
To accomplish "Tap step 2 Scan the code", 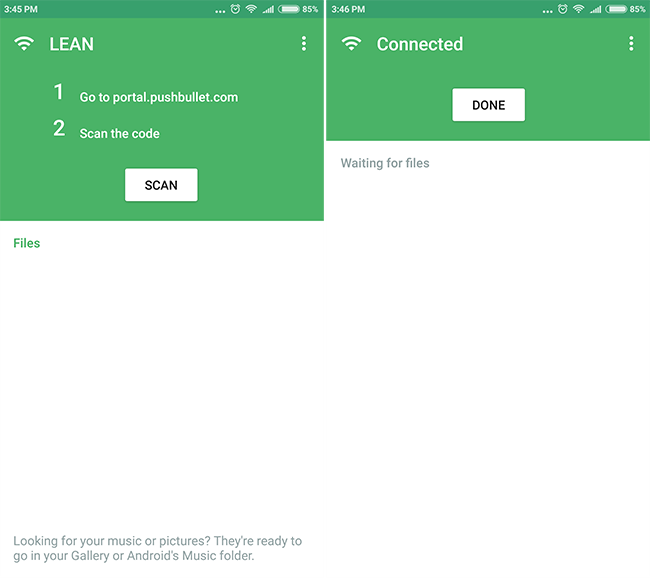I will [x=119, y=134].
